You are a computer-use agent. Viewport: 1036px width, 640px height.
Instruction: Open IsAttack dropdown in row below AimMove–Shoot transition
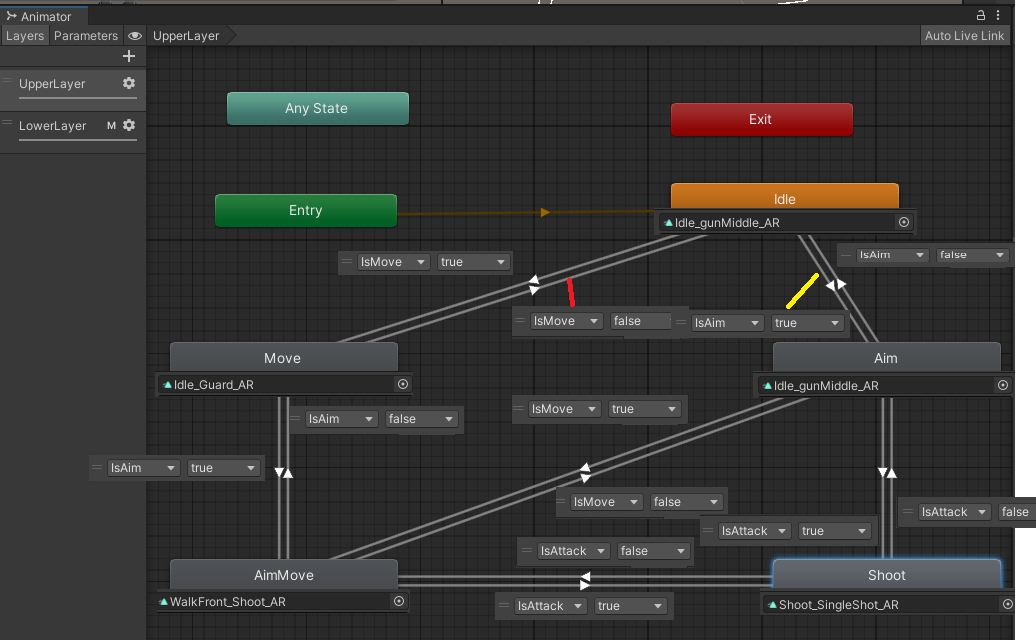point(550,606)
